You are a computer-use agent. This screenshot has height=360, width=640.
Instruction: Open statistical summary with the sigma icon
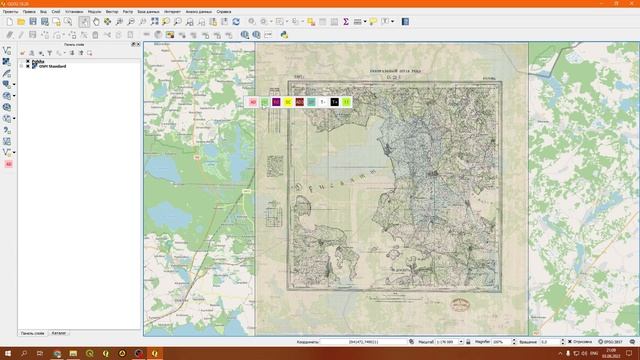(346, 22)
